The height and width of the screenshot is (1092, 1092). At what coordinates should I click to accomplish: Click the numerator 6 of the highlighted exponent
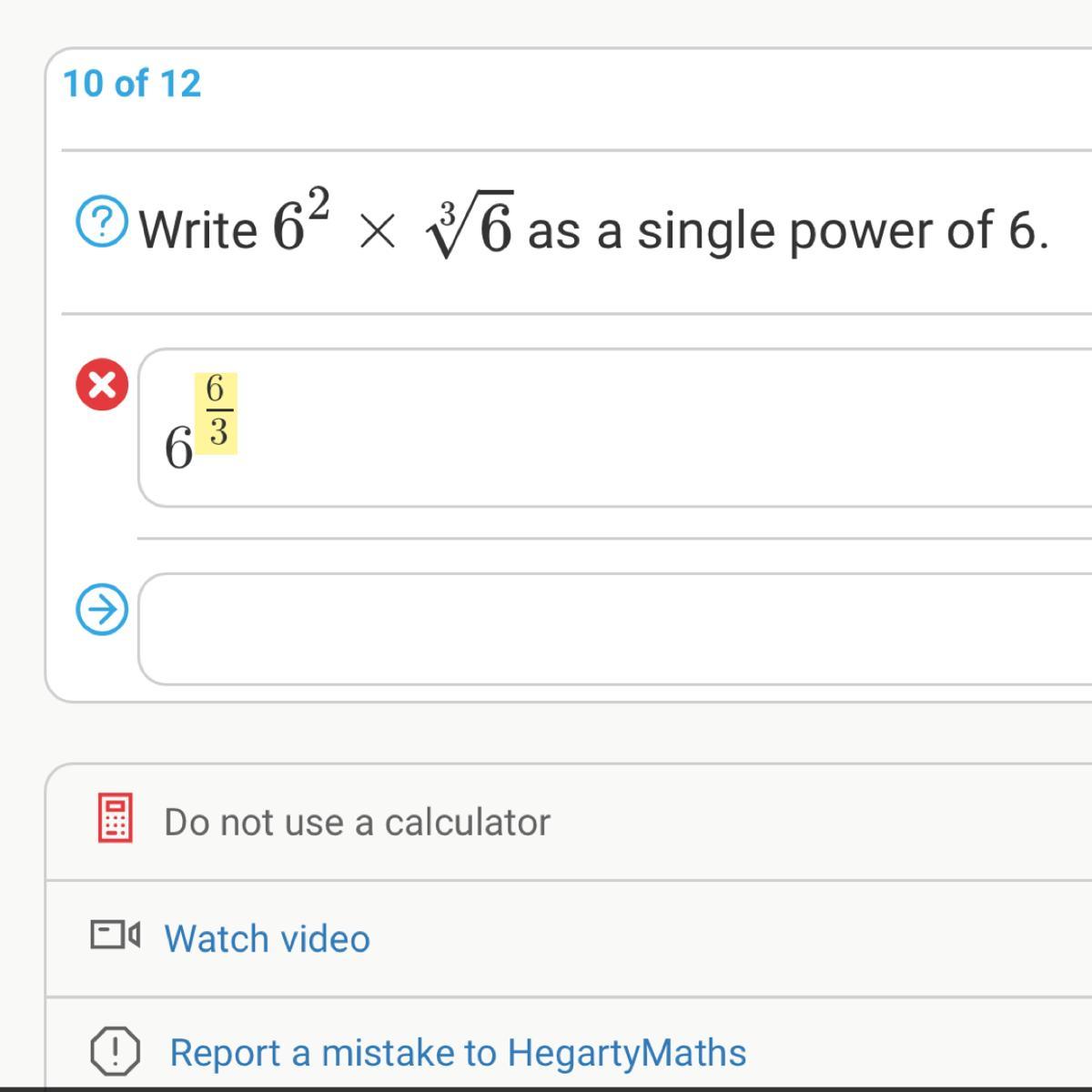pos(215,389)
